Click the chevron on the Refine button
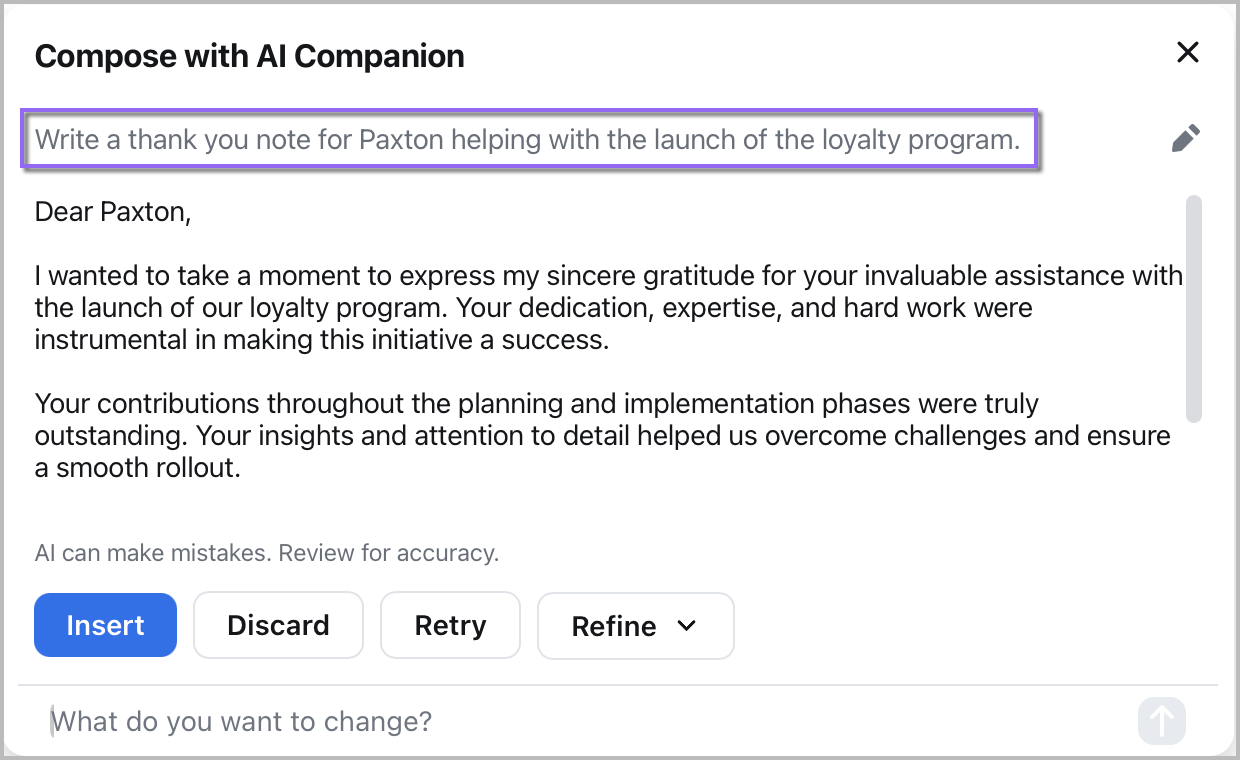 click(687, 626)
